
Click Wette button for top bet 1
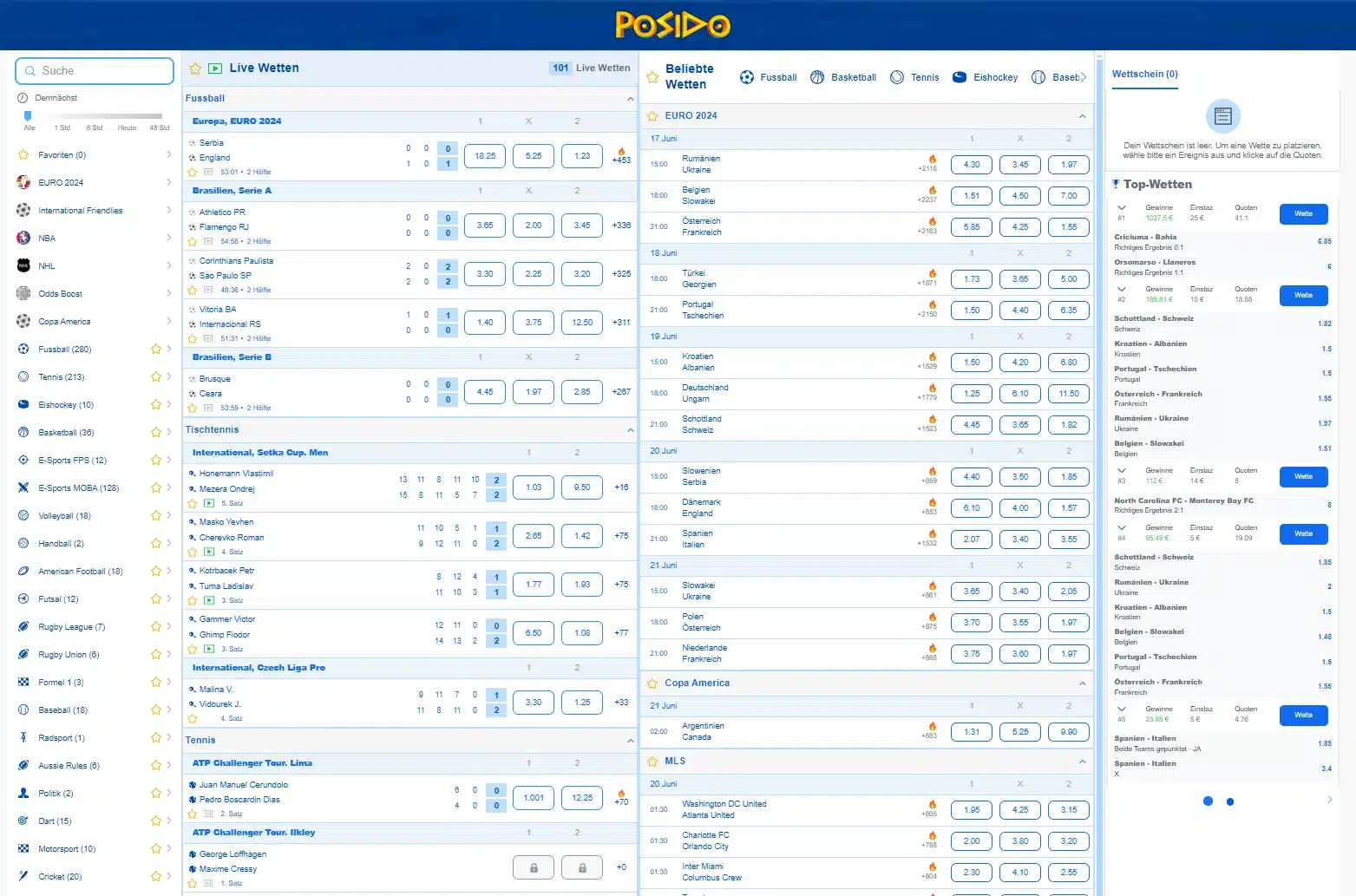(x=1304, y=213)
